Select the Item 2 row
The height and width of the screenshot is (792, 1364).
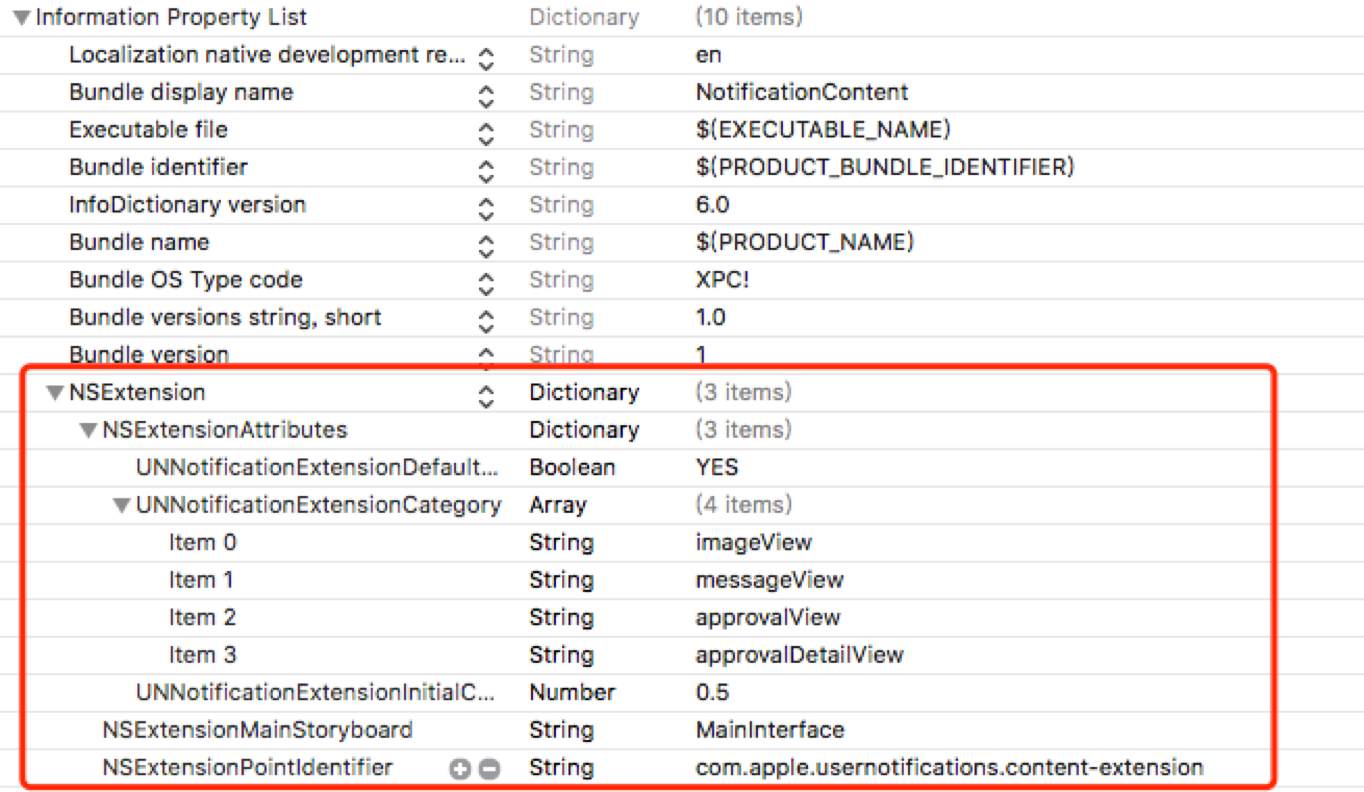(202, 618)
